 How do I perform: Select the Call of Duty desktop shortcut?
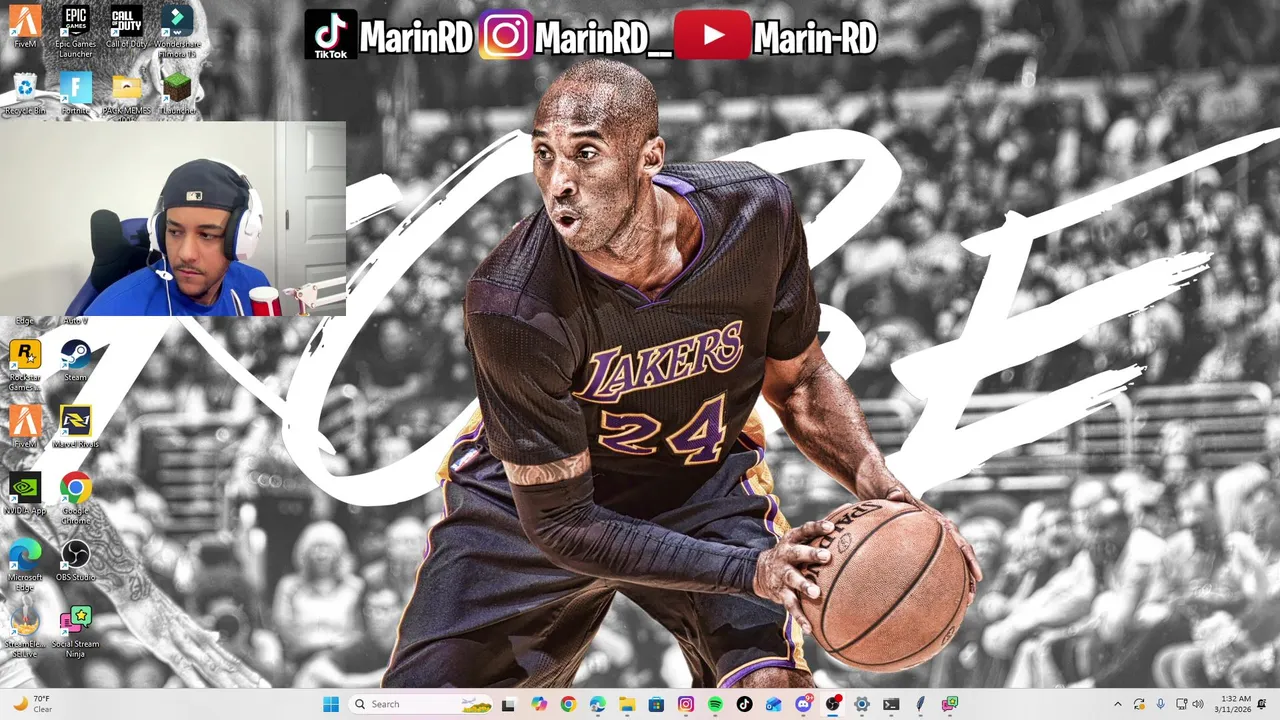coord(126,26)
